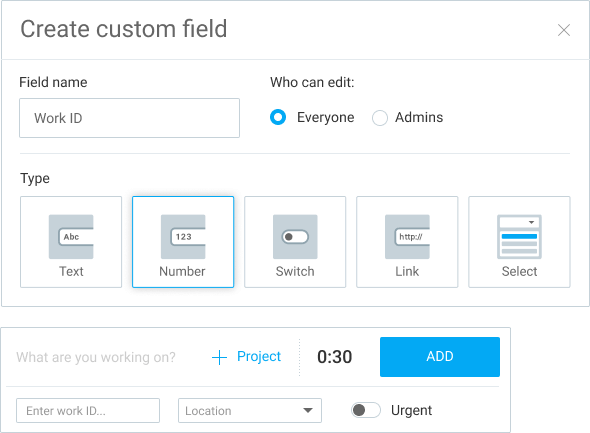Click the Field name label
The image size is (590, 433).
[x=53, y=82]
